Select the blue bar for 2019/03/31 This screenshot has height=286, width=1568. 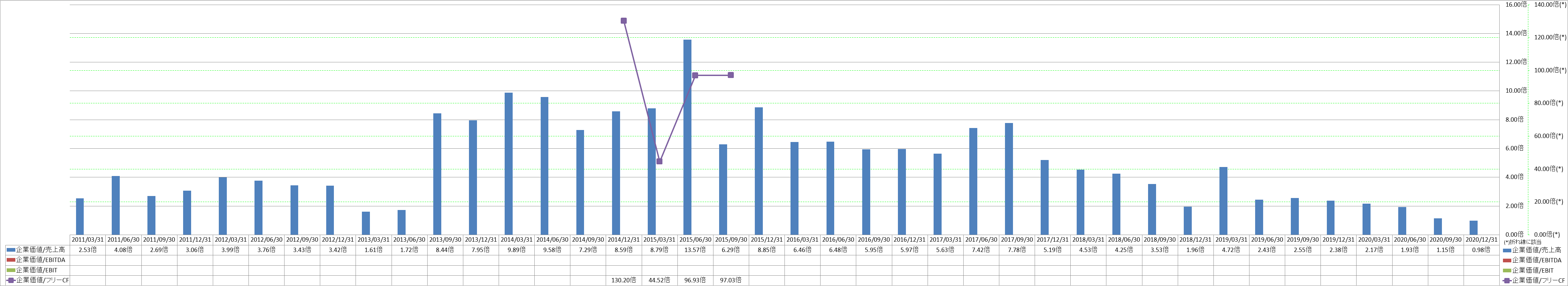point(1223,200)
